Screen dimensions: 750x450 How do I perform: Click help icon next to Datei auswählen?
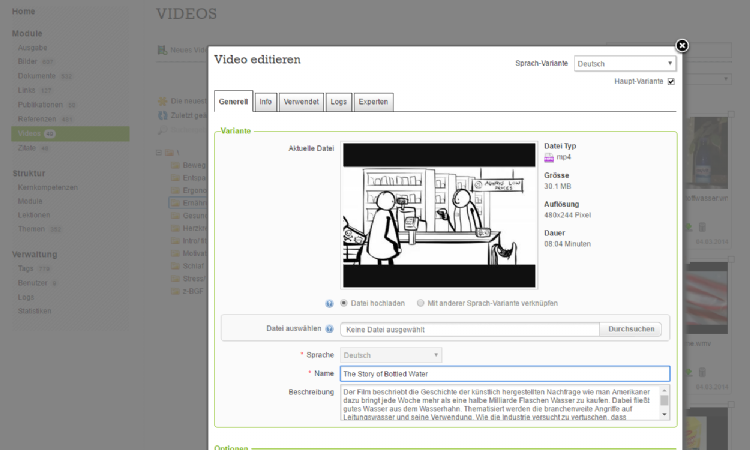pos(329,328)
